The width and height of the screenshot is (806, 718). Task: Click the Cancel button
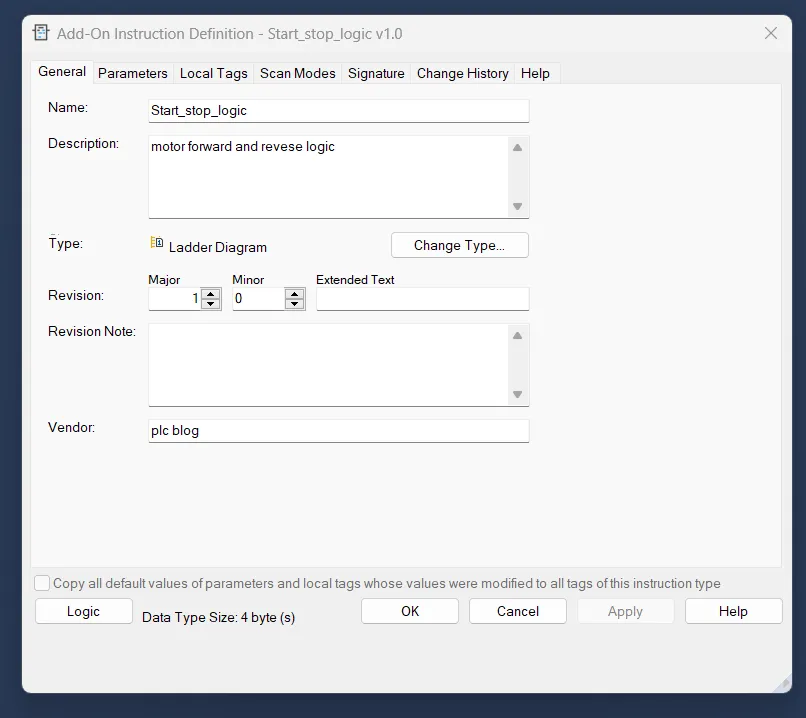(x=518, y=611)
